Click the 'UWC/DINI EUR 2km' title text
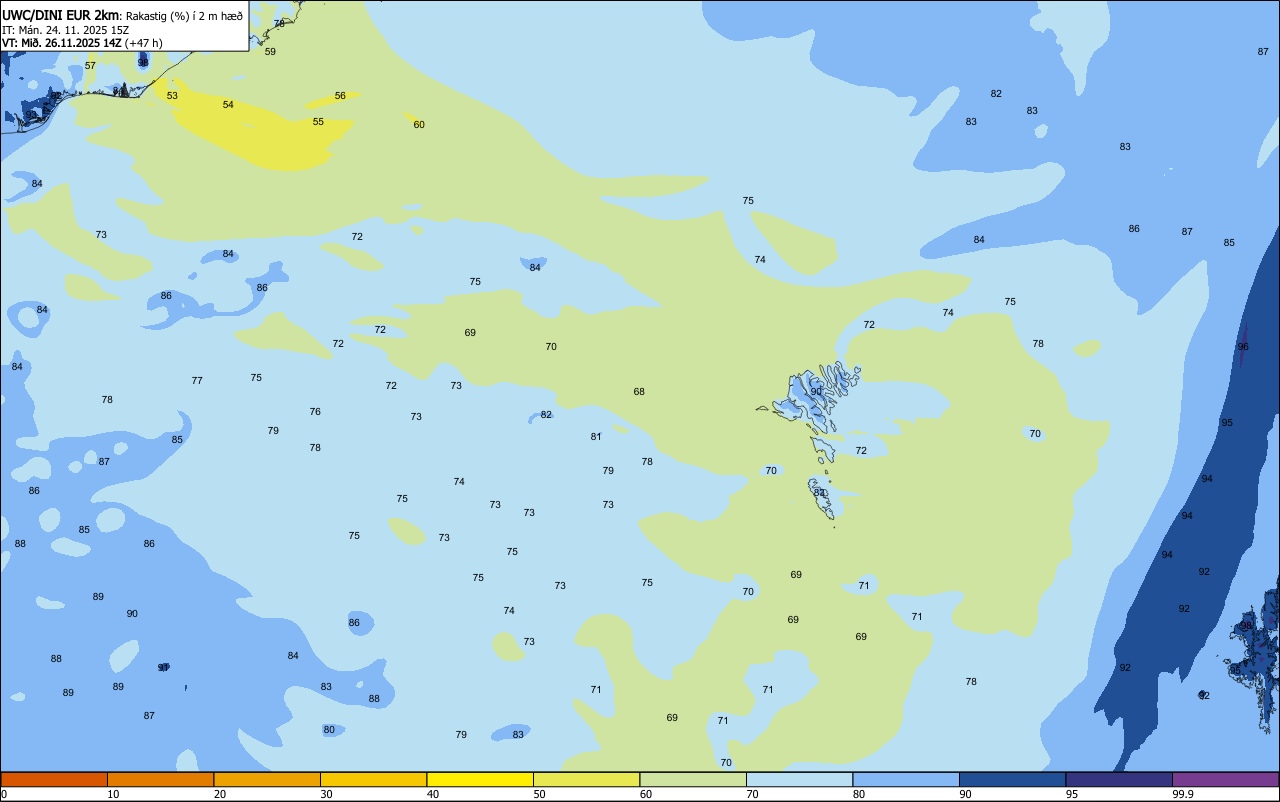 point(60,15)
